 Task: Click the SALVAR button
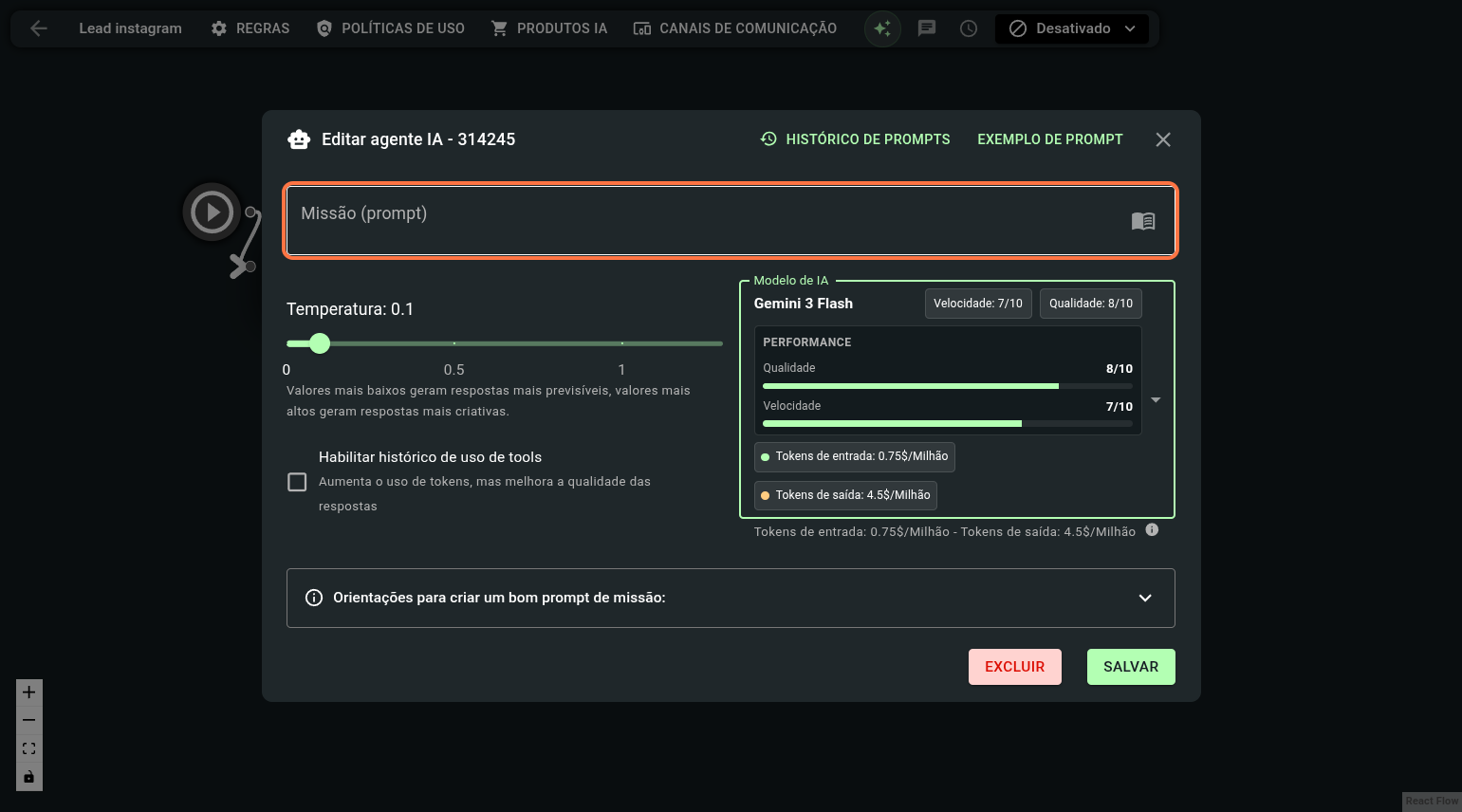tap(1131, 667)
